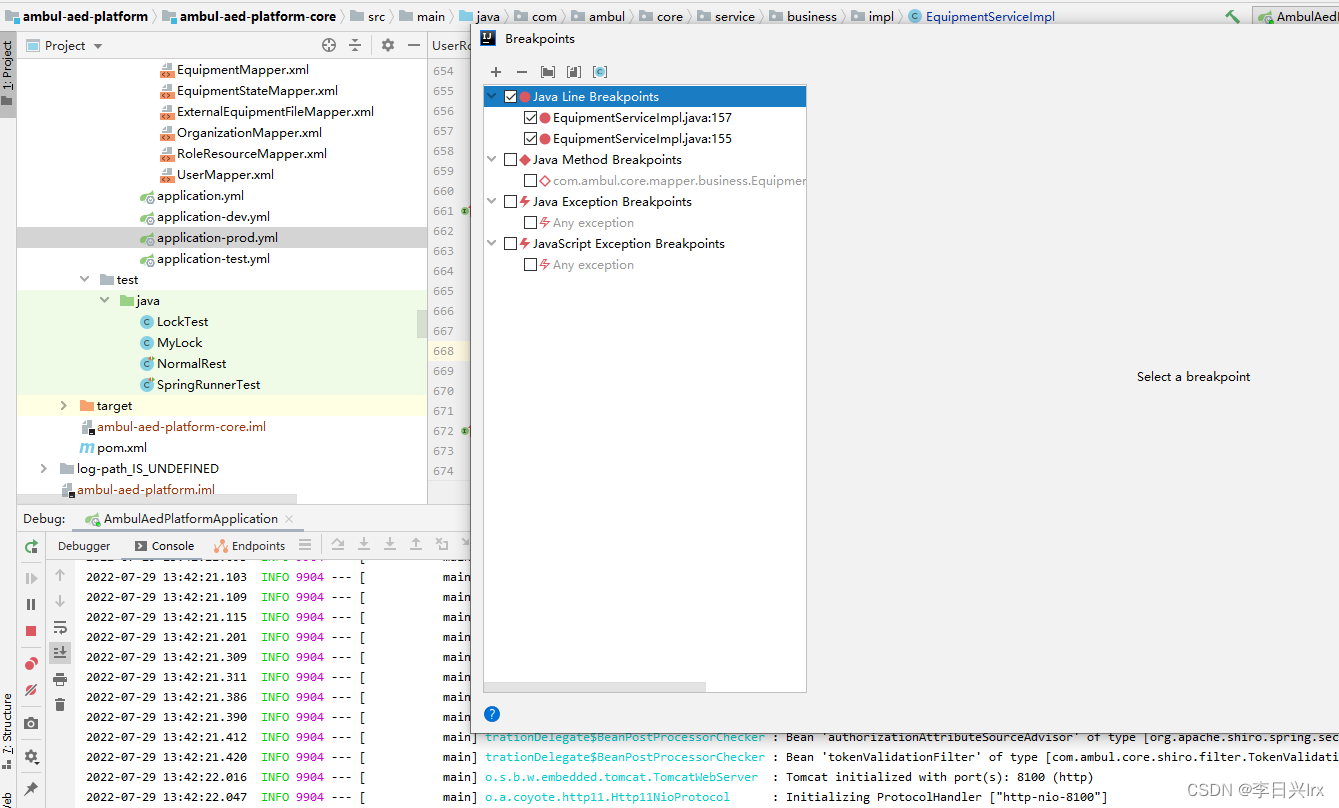This screenshot has width=1339, height=808.
Task: Clear all console output trash icon
Action: click(60, 704)
